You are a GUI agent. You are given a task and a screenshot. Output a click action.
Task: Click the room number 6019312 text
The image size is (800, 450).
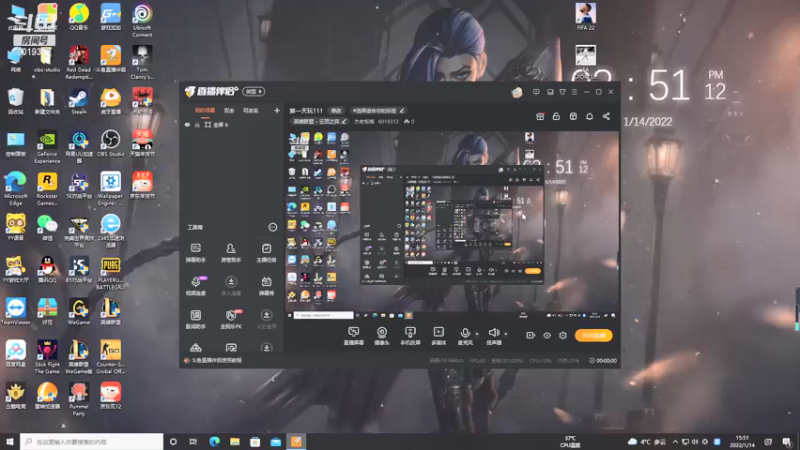[x=388, y=121]
